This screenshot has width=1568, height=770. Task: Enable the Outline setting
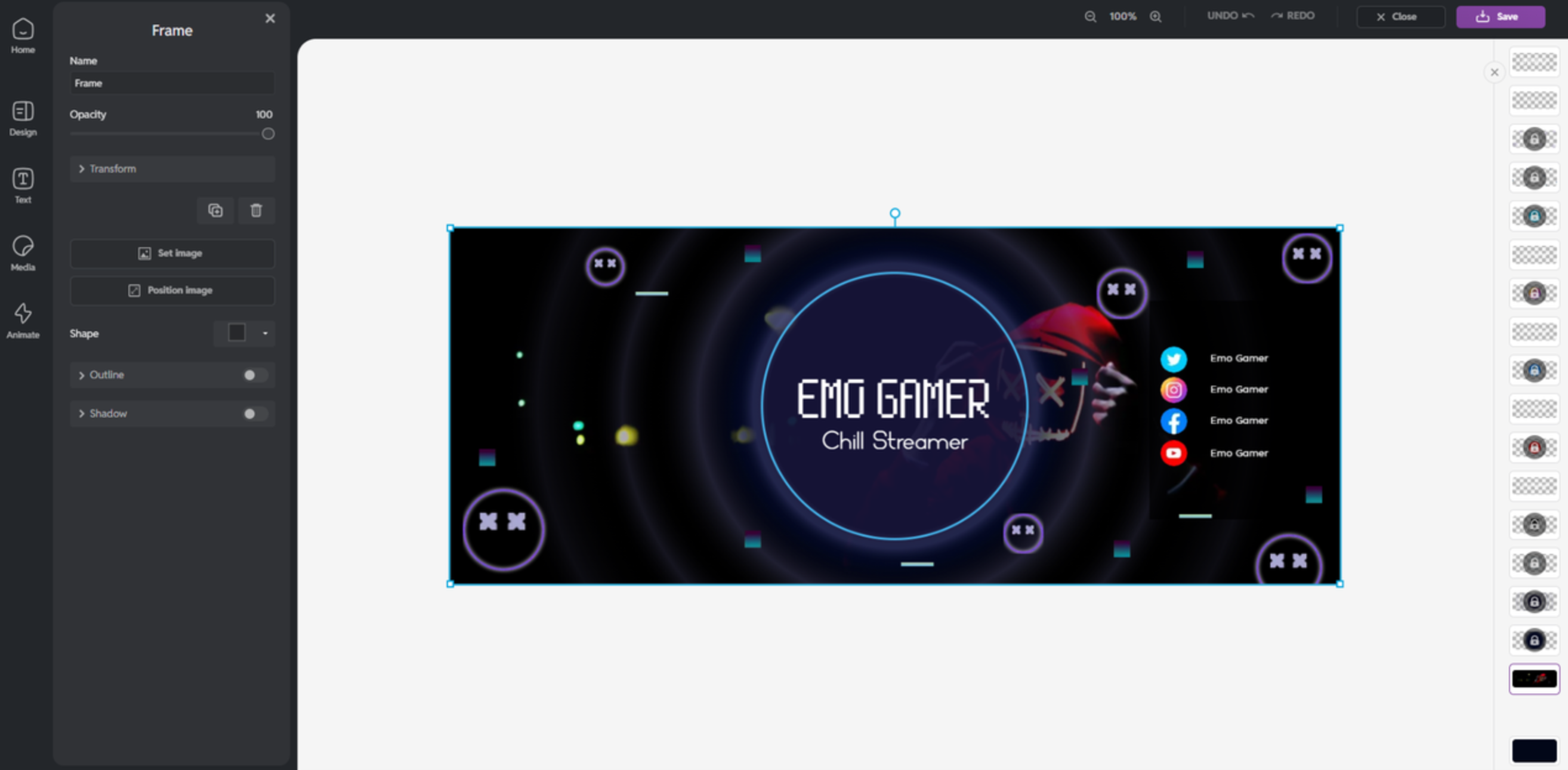[x=252, y=375]
